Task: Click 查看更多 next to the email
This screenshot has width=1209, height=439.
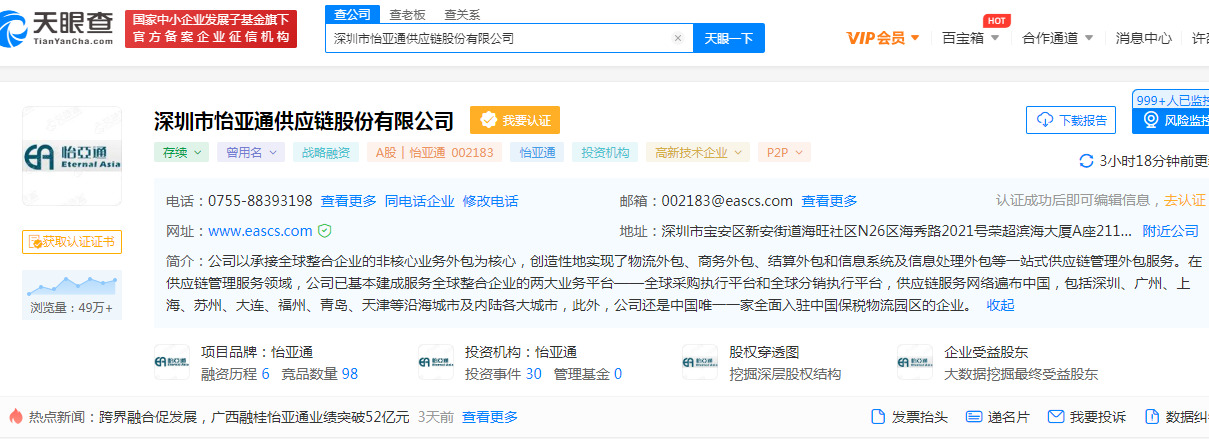Action: point(829,201)
